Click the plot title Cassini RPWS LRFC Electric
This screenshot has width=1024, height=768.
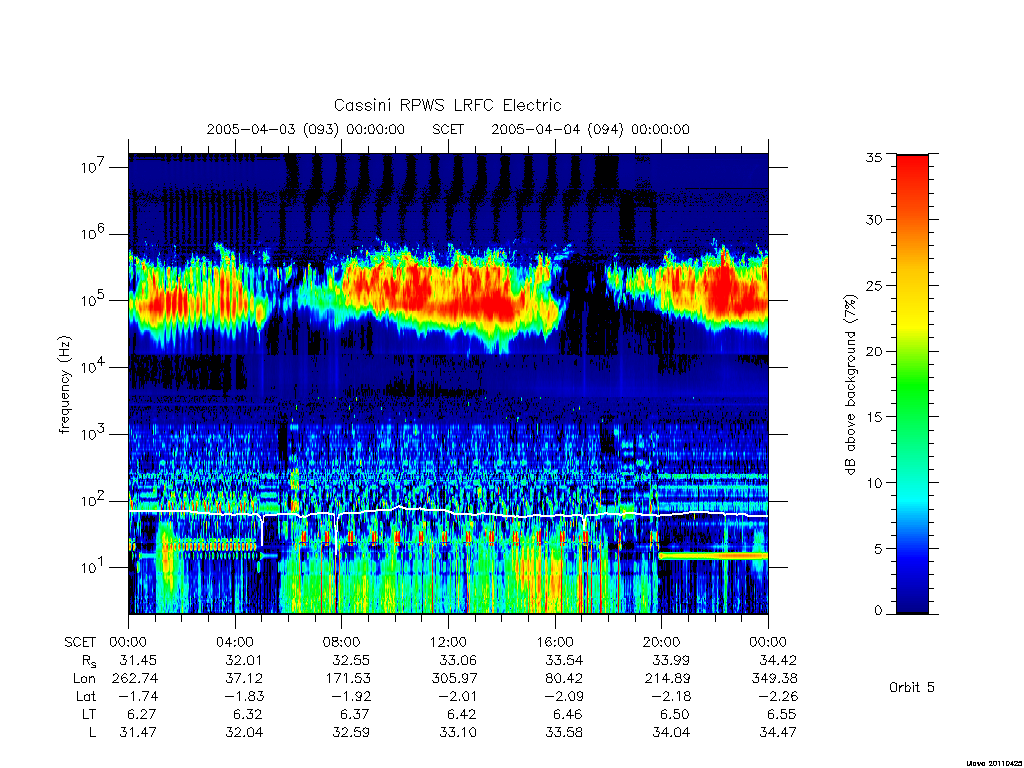click(447, 105)
